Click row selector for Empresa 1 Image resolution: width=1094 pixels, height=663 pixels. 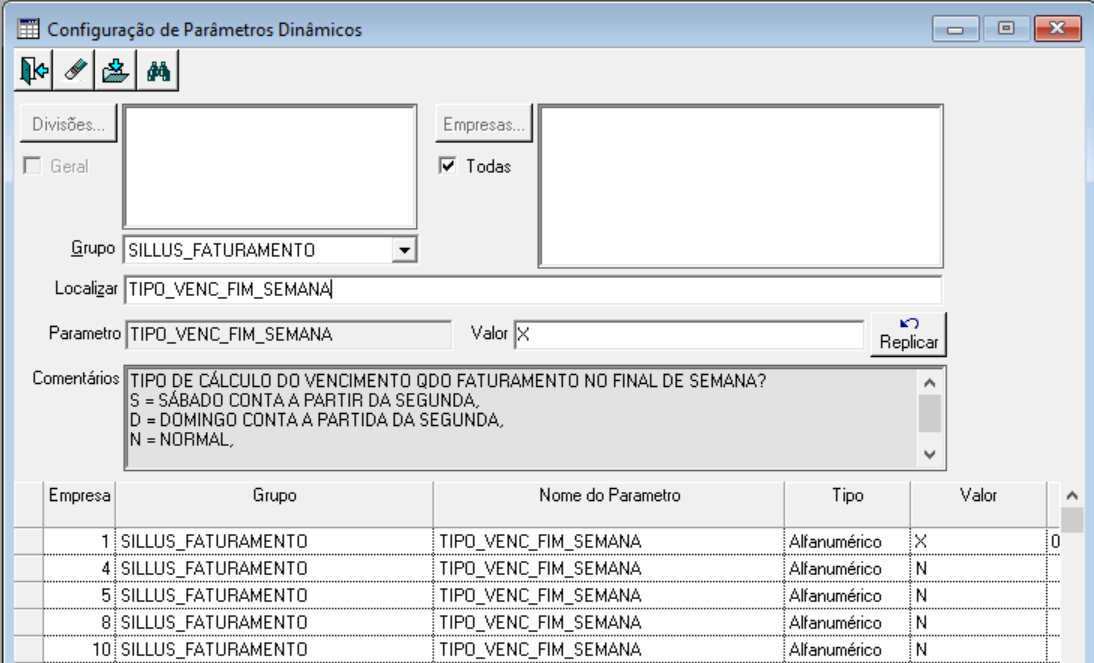click(x=29, y=542)
